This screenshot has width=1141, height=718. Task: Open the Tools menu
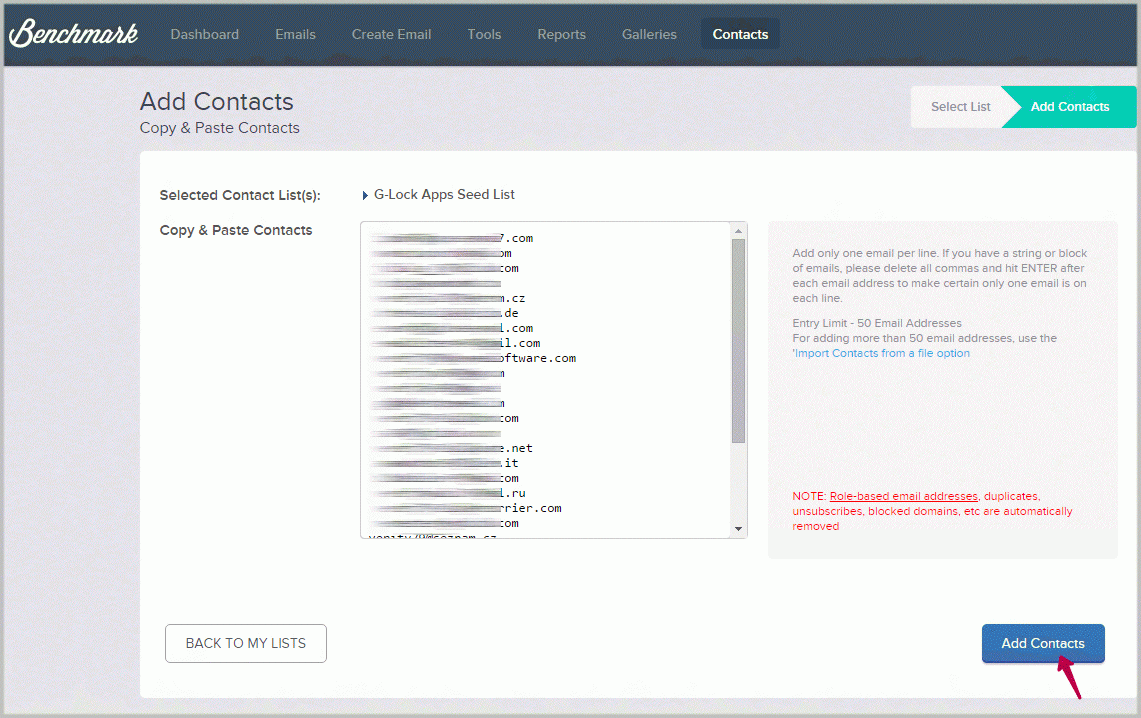(484, 34)
